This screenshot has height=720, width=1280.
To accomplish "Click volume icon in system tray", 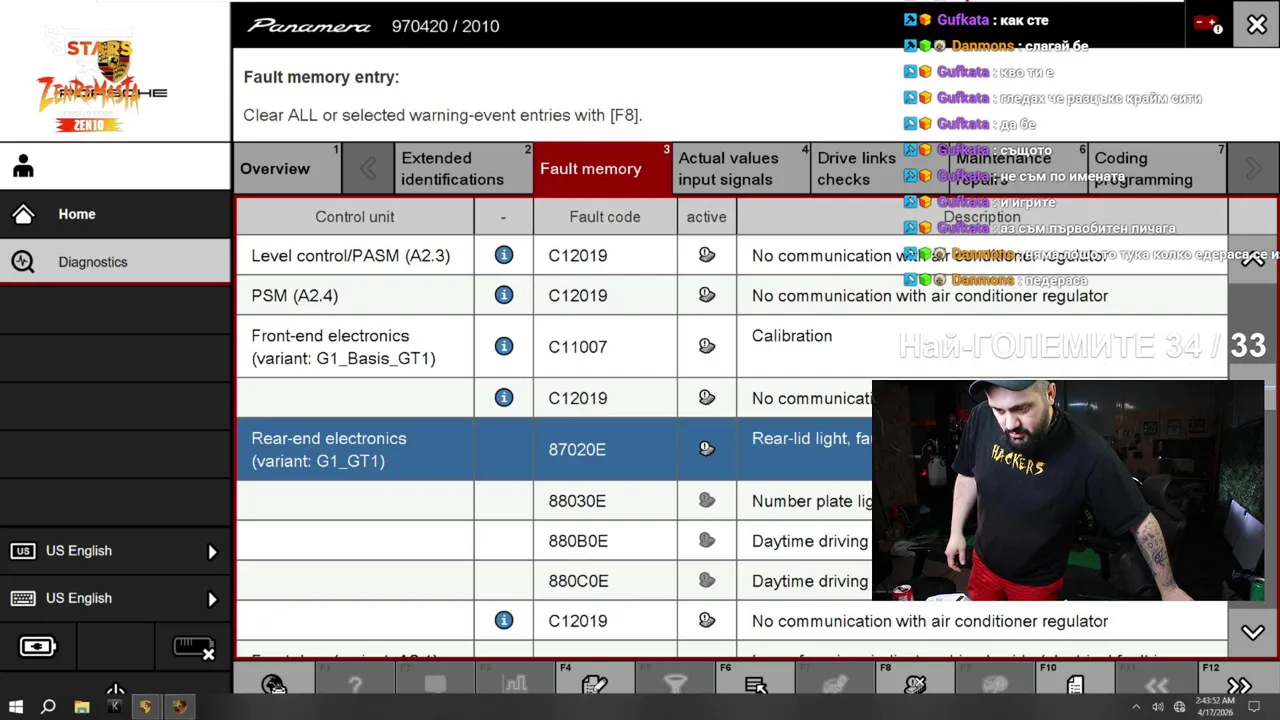I will click(x=1157, y=706).
